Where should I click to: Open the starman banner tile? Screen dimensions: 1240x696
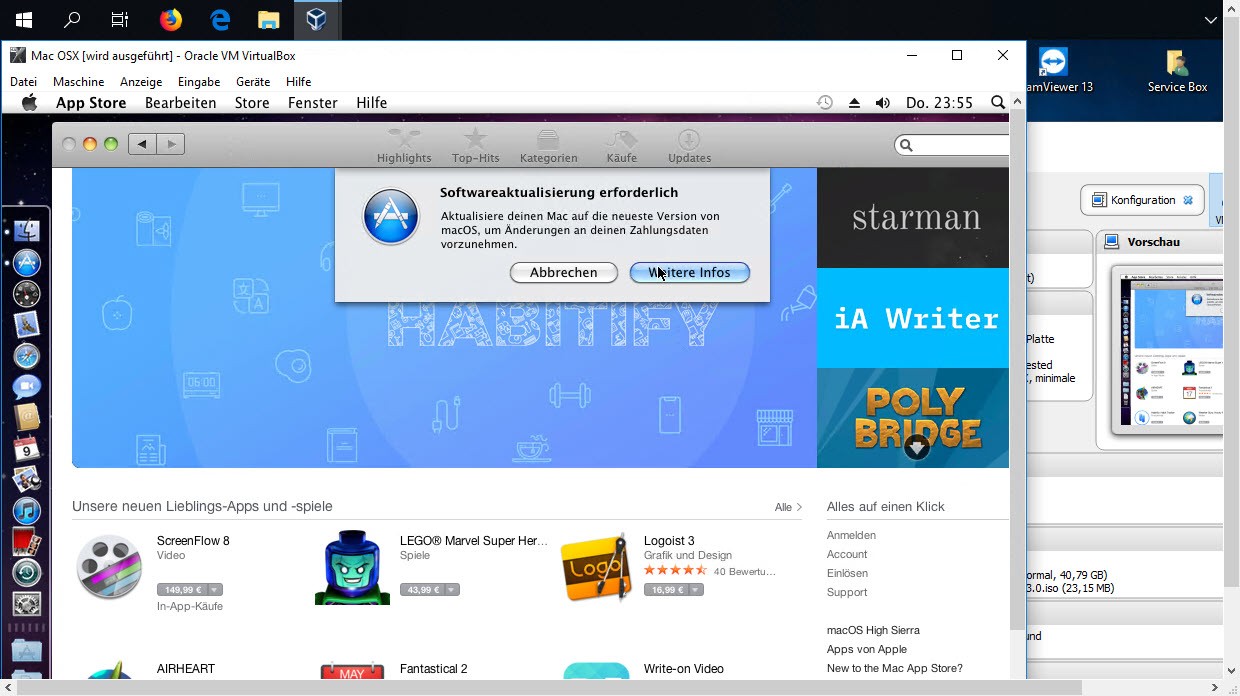click(913, 218)
